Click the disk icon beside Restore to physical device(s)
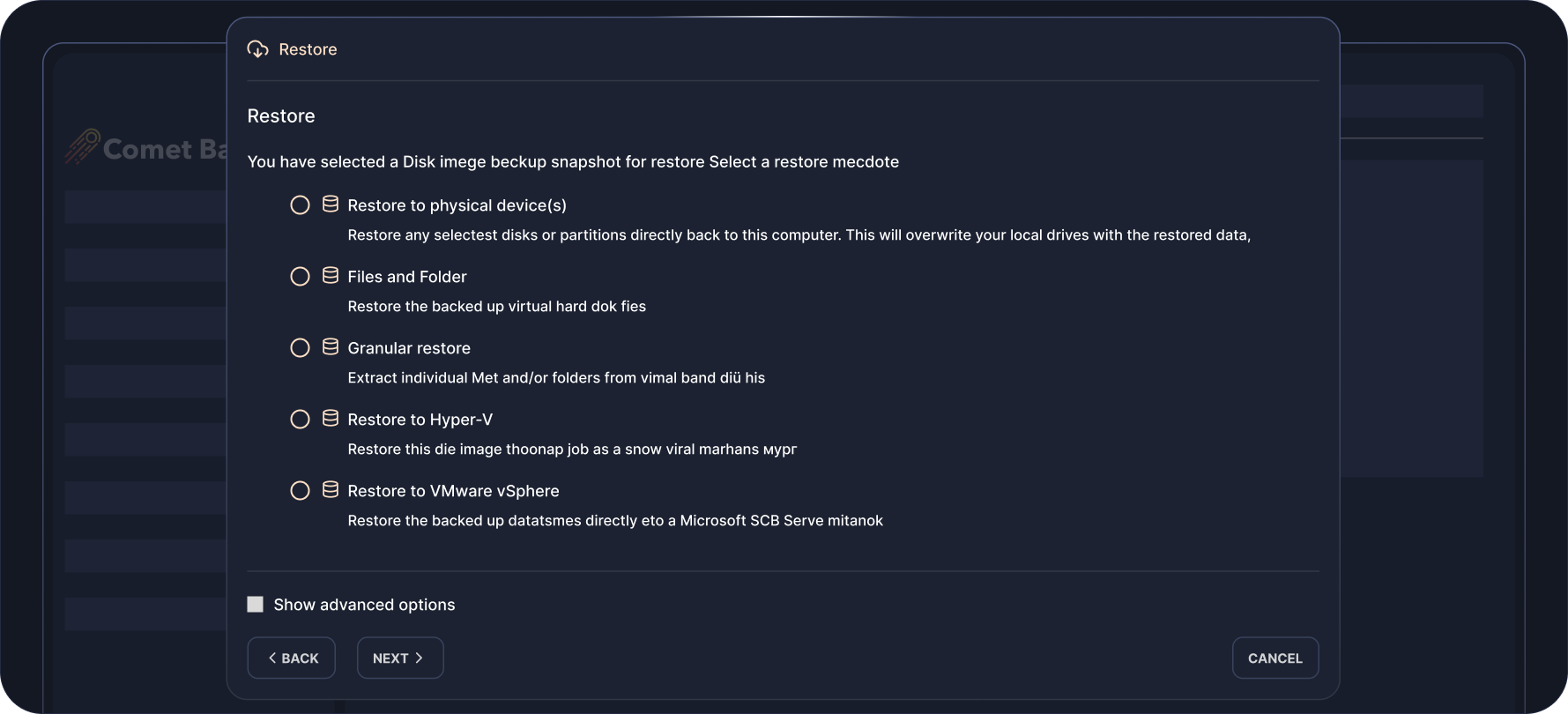The height and width of the screenshot is (714, 1568). [x=331, y=205]
